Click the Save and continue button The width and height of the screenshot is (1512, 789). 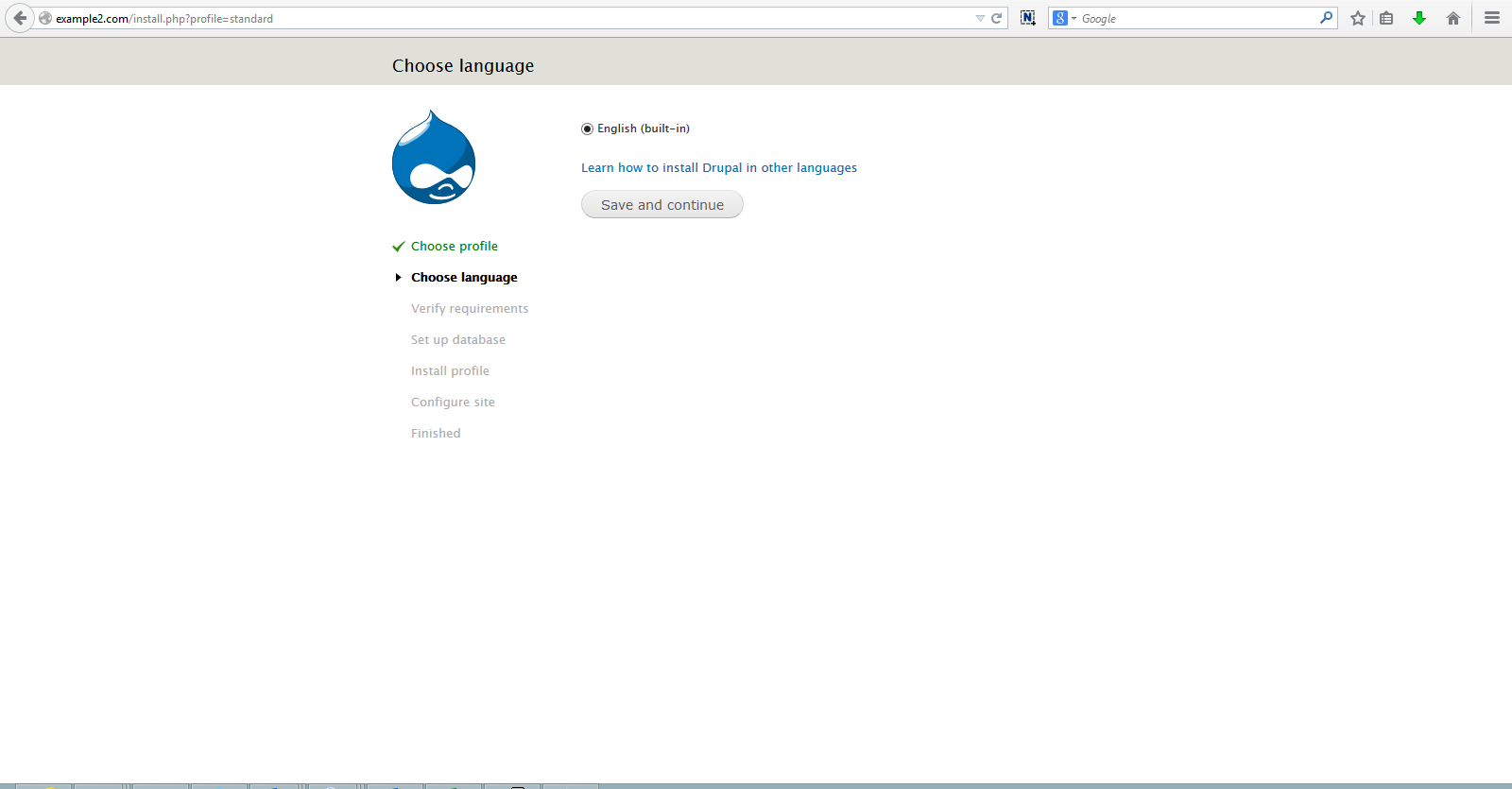tap(662, 205)
